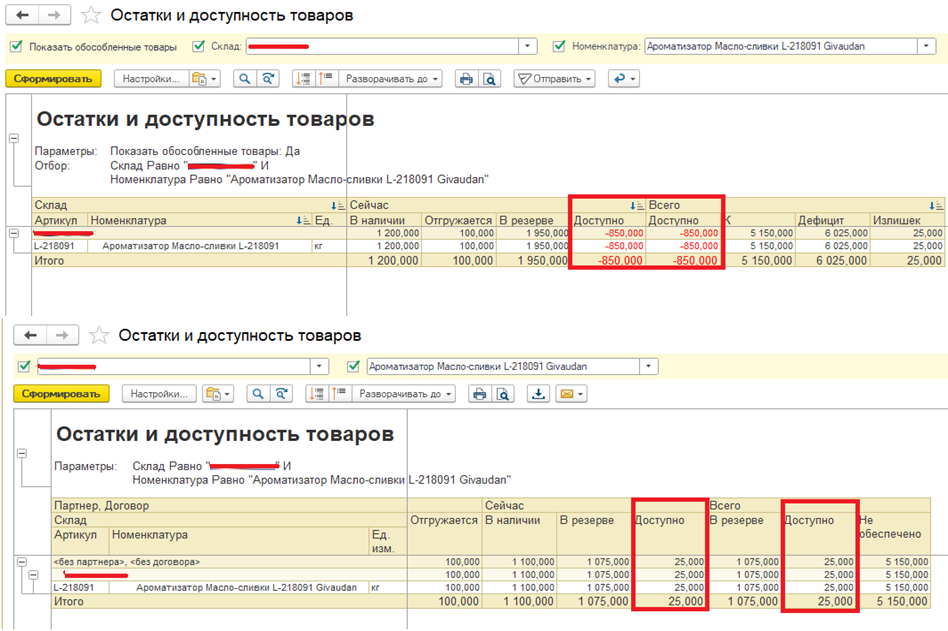Collapse lower report header group
The width and height of the screenshot is (948, 631).
(22, 453)
